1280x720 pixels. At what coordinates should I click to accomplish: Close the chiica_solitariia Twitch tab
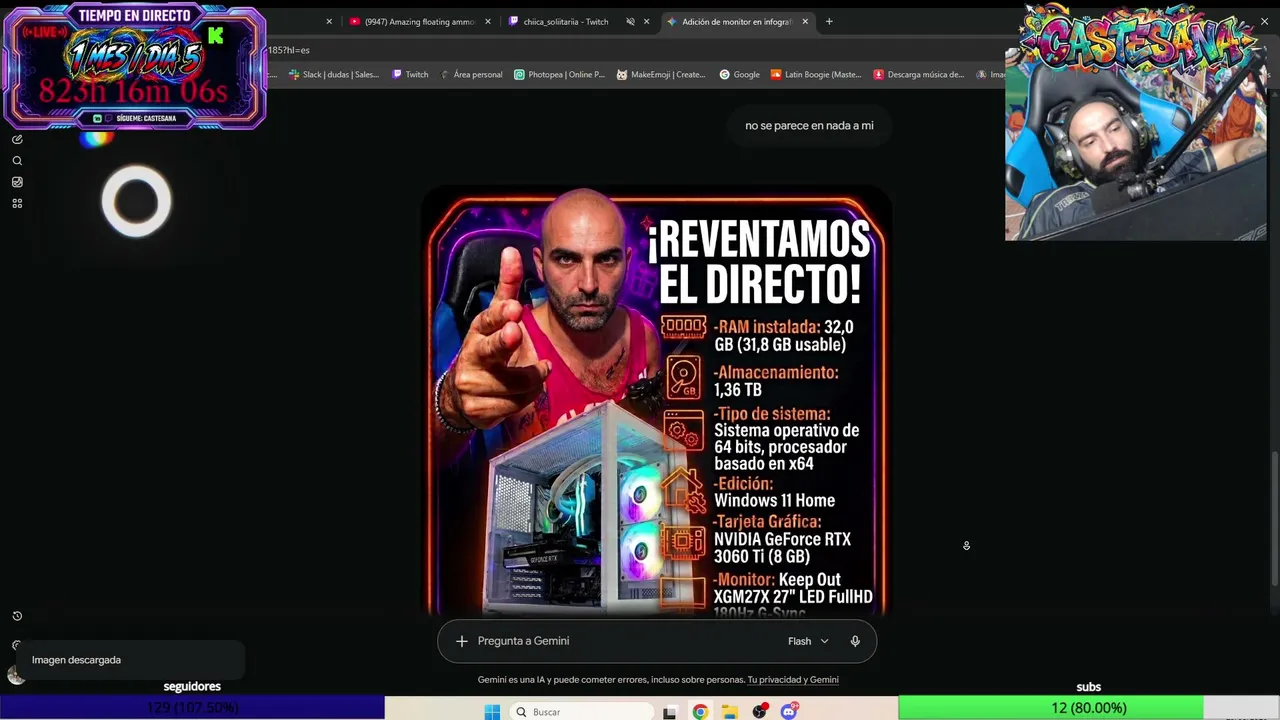(x=646, y=21)
